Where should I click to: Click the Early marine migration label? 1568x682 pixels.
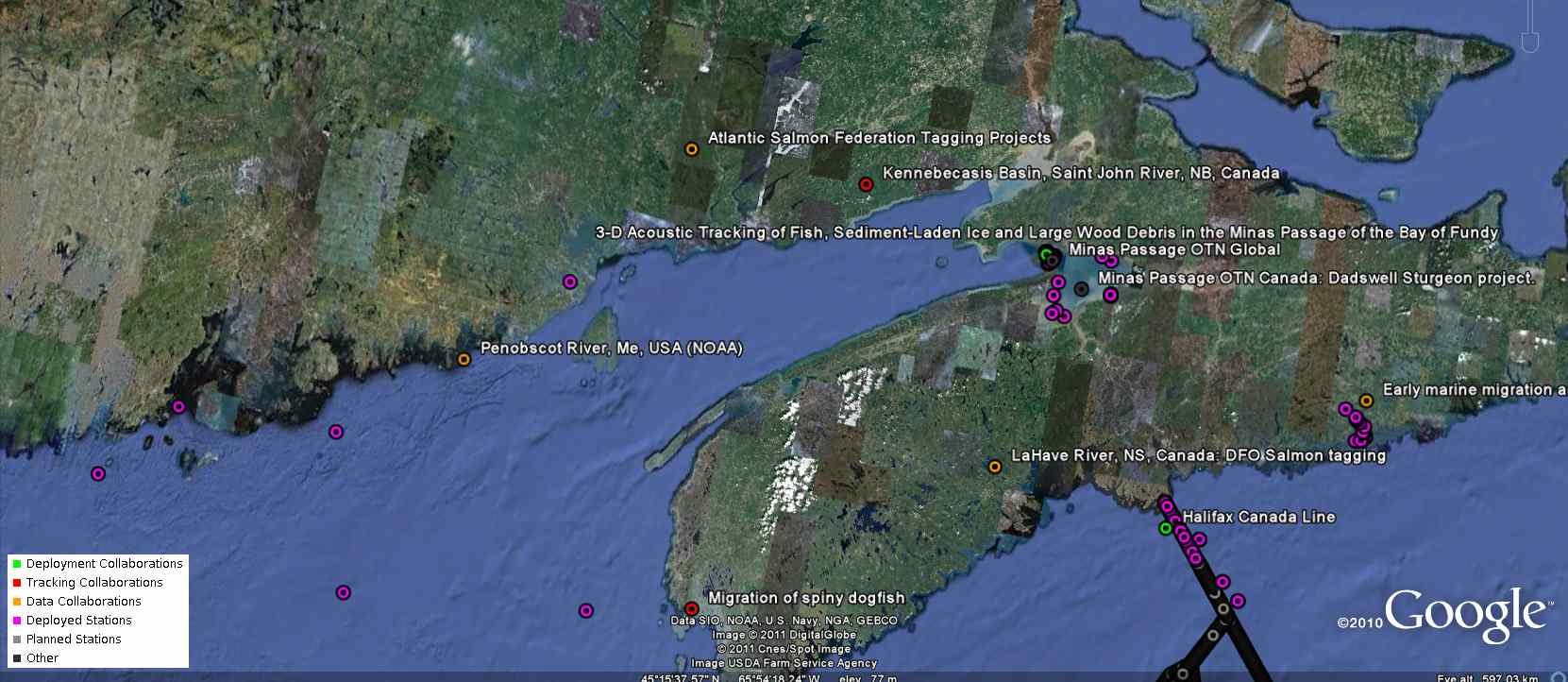(1474, 389)
